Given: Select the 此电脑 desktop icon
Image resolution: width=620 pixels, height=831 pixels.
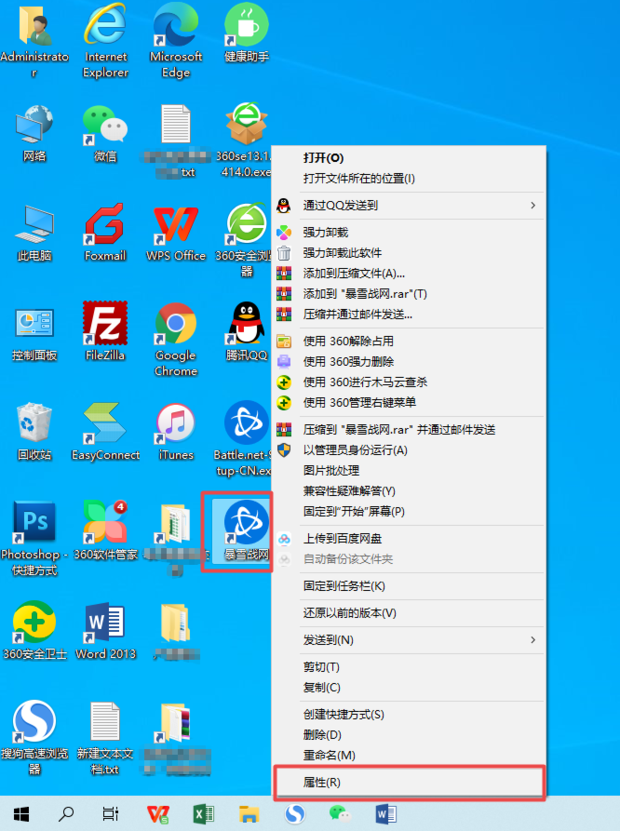Looking at the screenshot, I should coord(34,224).
